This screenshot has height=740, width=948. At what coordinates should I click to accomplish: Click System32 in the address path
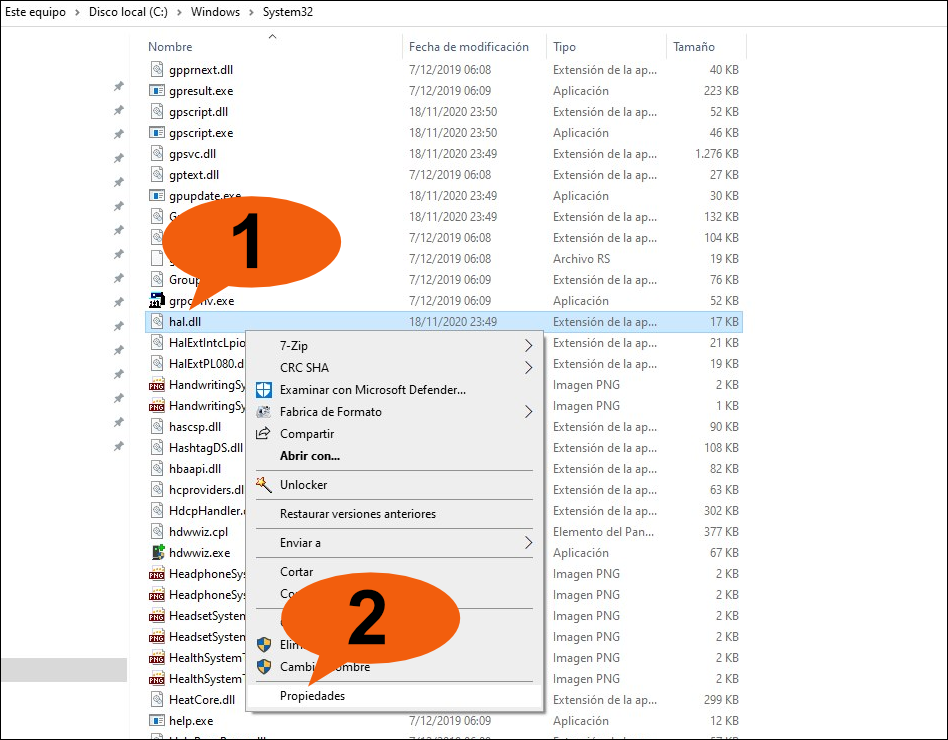288,12
